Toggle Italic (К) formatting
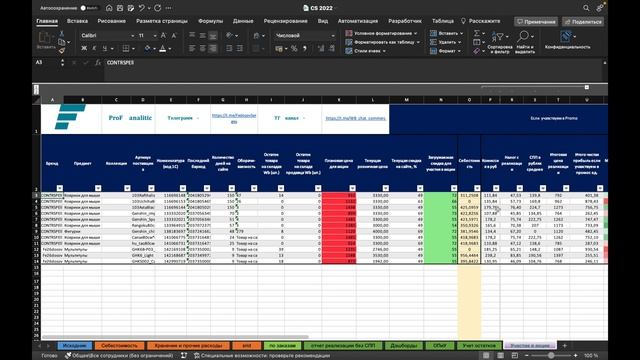 coord(94,49)
